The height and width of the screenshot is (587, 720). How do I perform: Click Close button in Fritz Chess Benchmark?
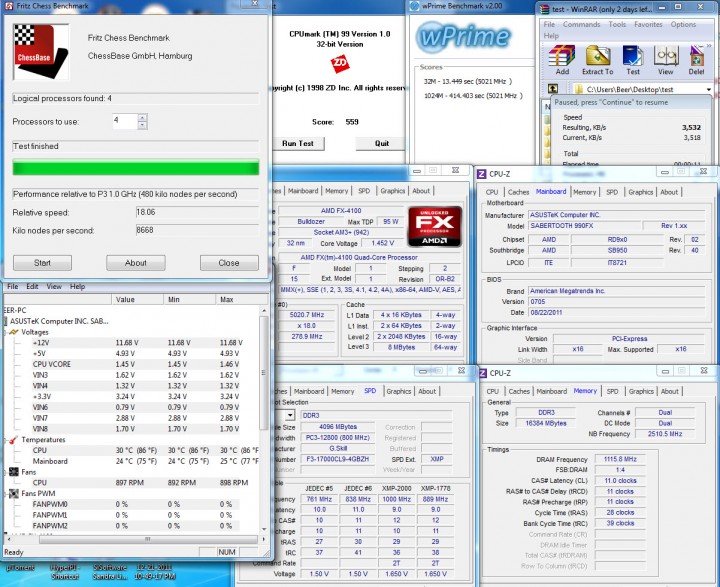(229, 263)
